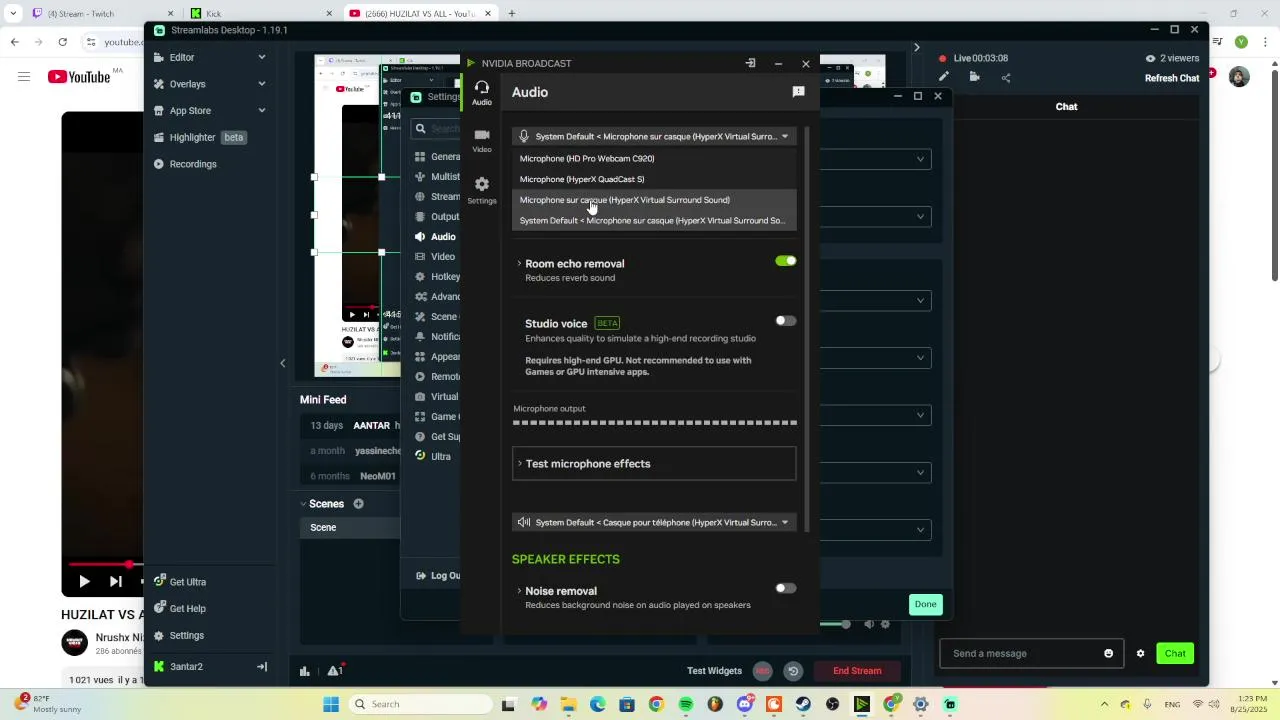Expand the speaker Noise removal section
Image resolution: width=1280 pixels, height=720 pixels.
(x=519, y=591)
